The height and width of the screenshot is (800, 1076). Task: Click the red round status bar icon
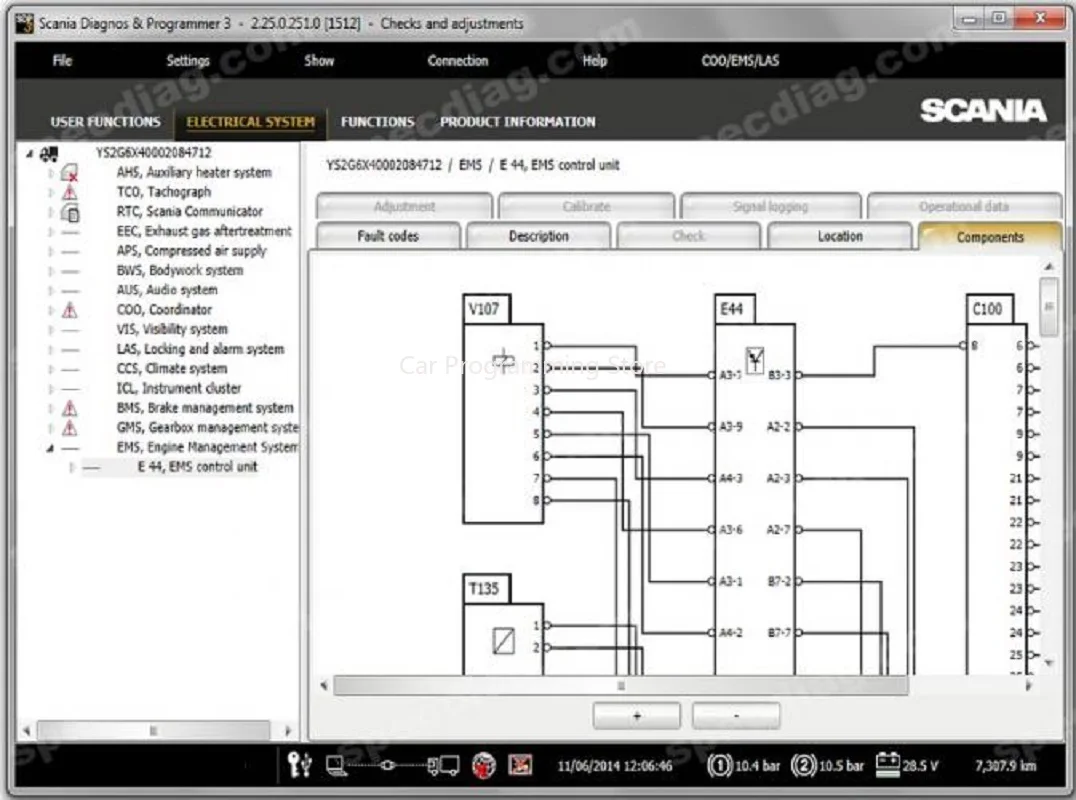(484, 764)
